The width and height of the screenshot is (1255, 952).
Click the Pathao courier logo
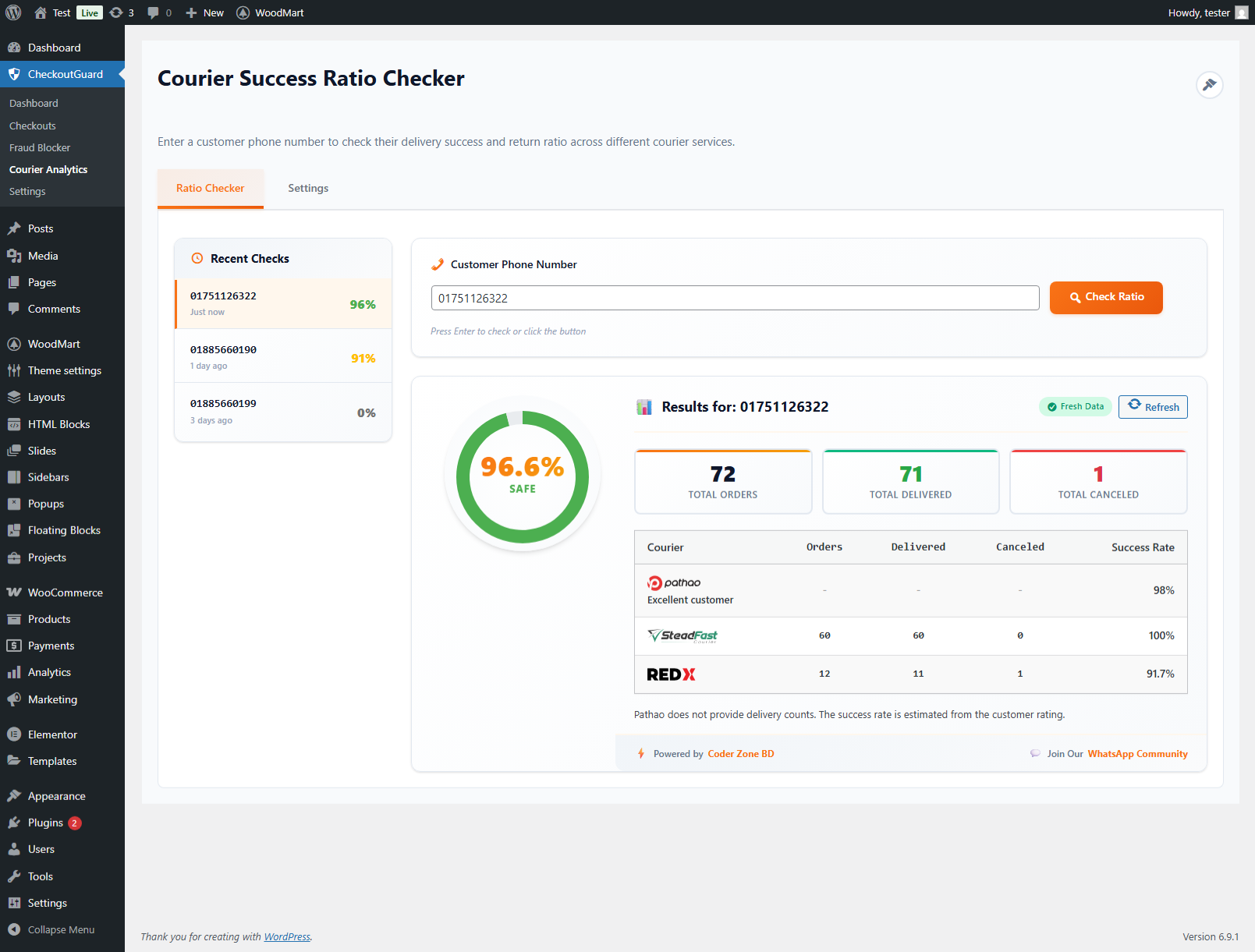coord(674,582)
